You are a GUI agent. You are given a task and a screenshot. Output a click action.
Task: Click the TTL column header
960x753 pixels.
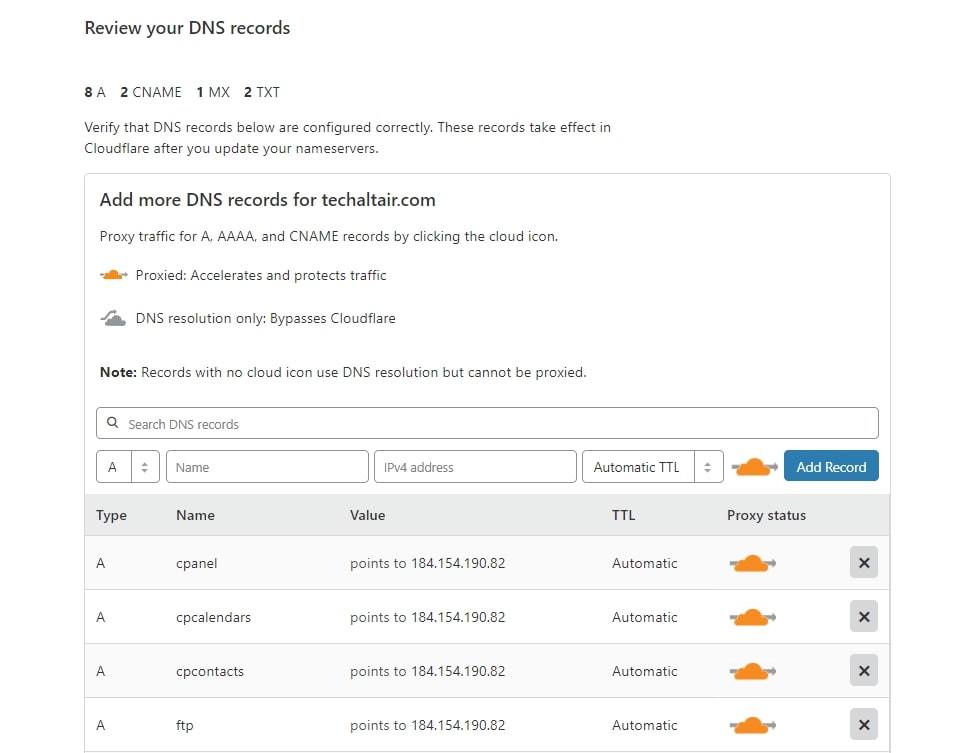click(x=623, y=515)
